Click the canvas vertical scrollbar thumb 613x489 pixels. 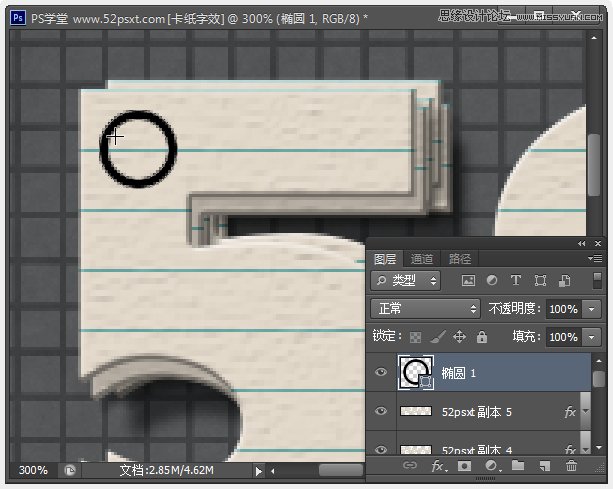pos(594,164)
